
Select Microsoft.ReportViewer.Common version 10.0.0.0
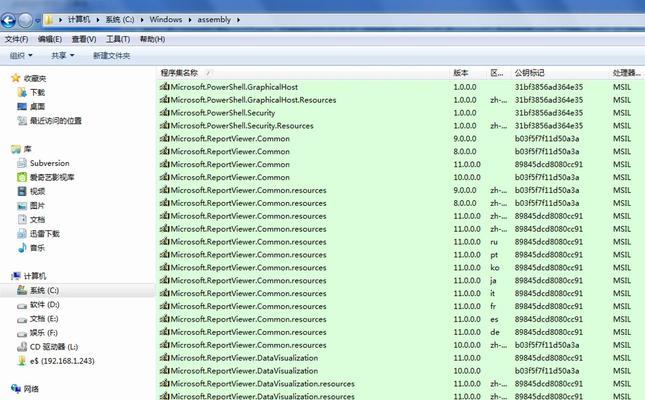pos(400,177)
